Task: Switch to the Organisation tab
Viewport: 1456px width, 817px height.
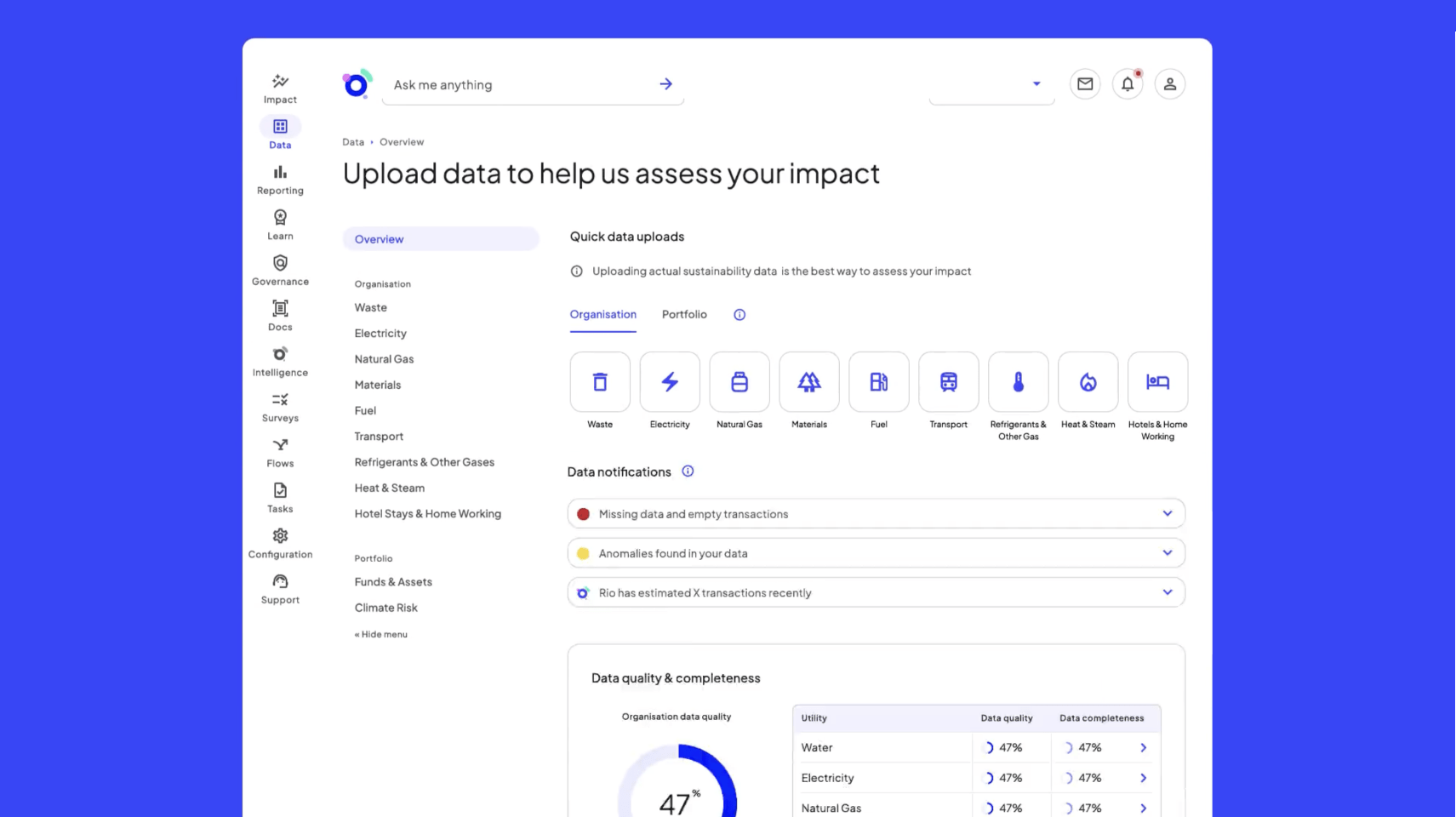Action: pos(603,315)
